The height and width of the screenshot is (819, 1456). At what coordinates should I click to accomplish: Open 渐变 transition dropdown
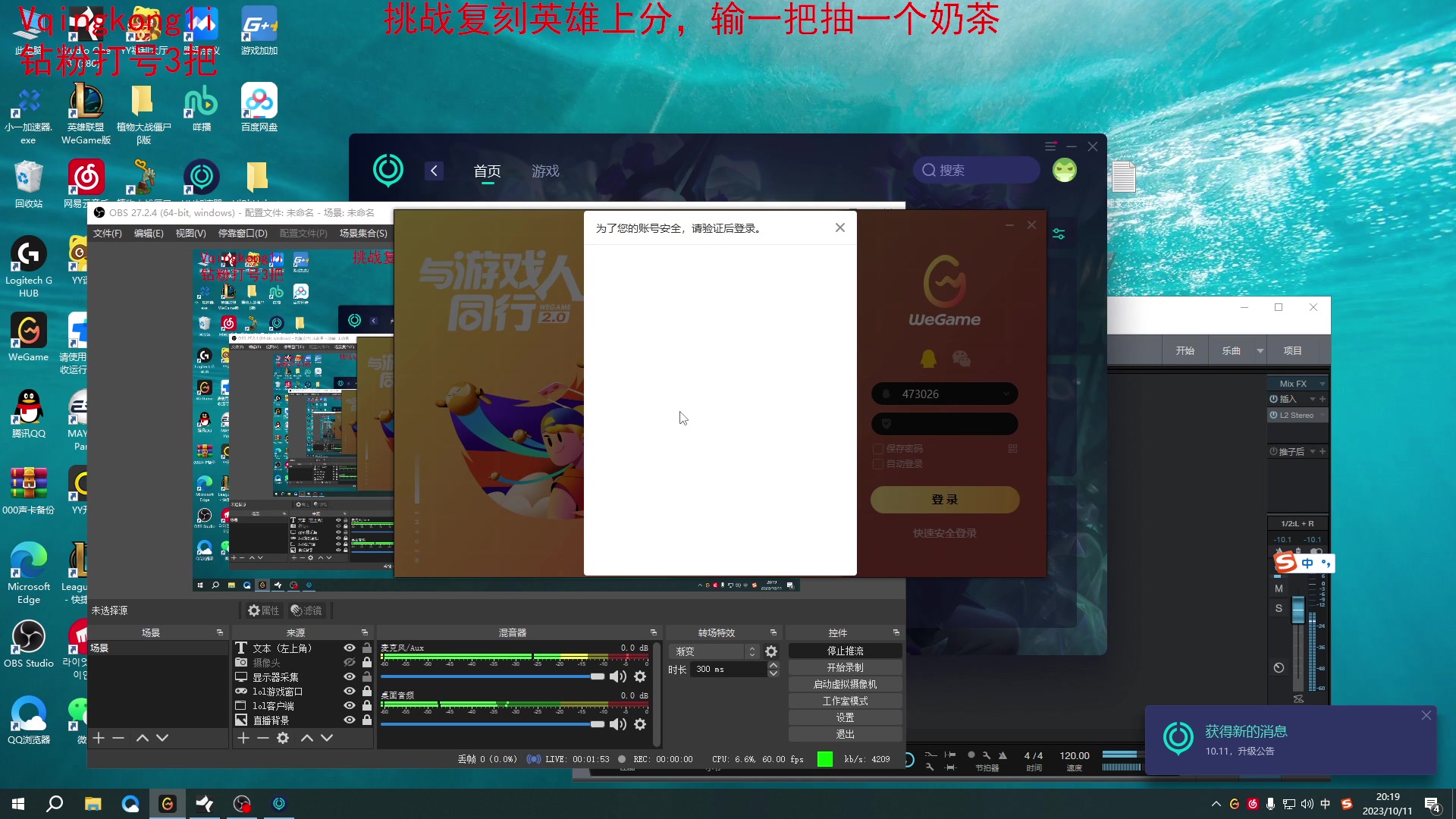tap(715, 651)
